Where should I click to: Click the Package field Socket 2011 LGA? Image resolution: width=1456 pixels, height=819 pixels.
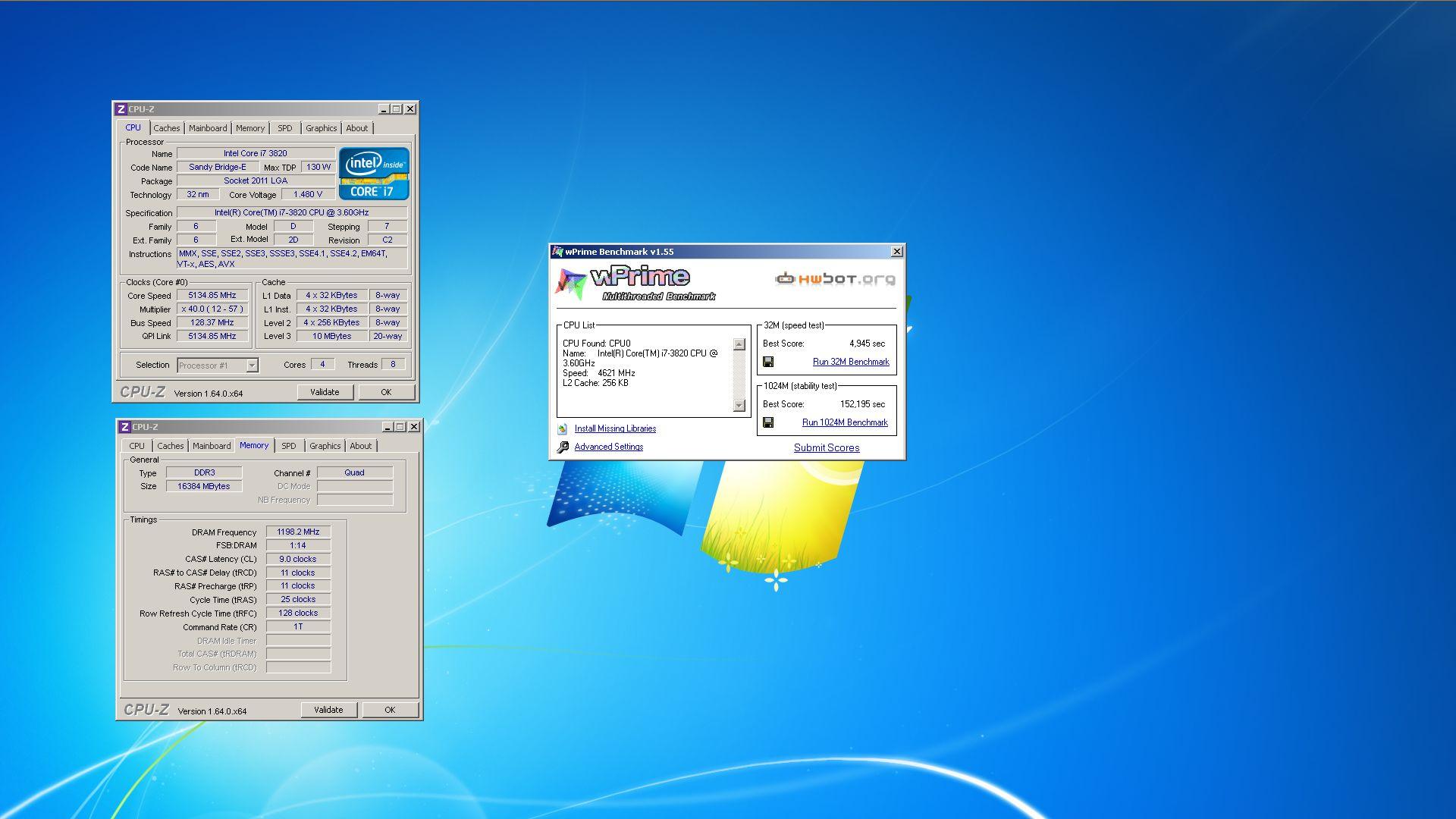256,181
